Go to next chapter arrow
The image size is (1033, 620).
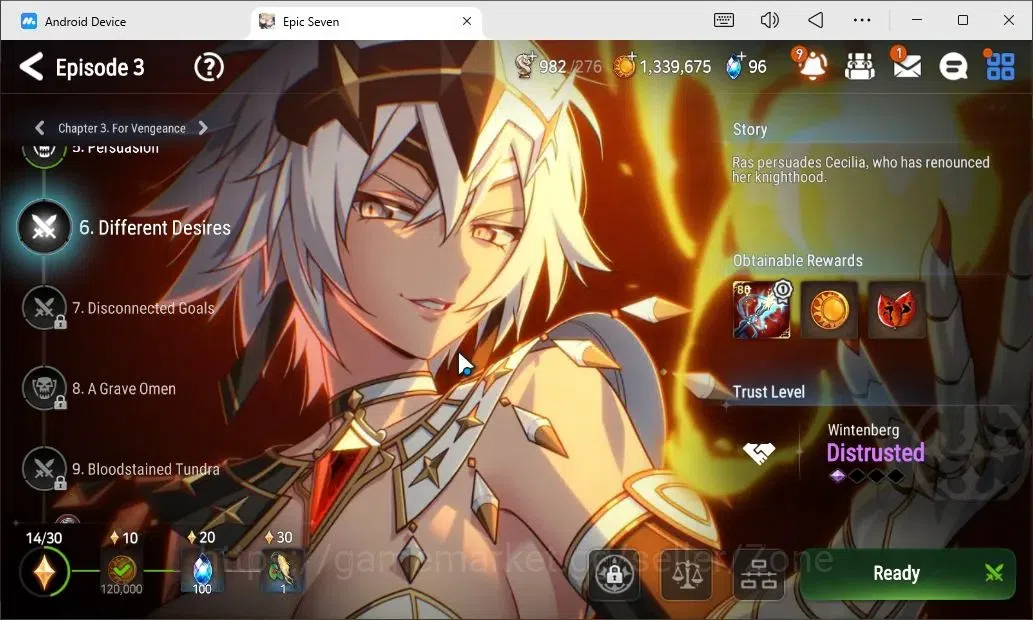click(203, 128)
